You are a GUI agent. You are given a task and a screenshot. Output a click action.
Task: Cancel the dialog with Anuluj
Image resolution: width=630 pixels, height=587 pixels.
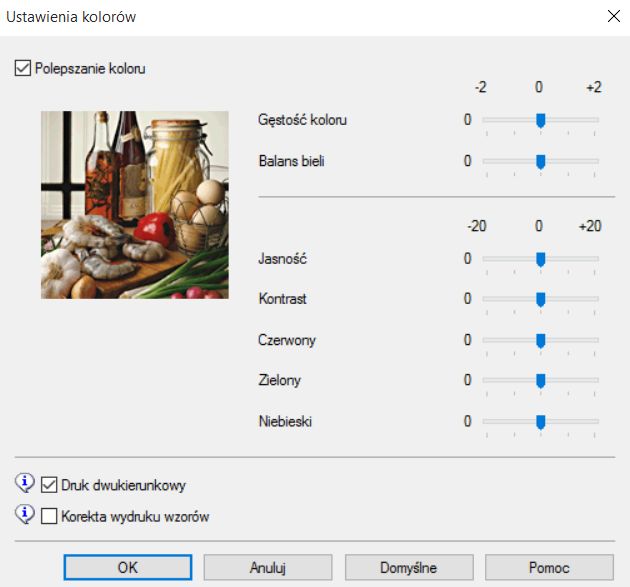click(268, 567)
